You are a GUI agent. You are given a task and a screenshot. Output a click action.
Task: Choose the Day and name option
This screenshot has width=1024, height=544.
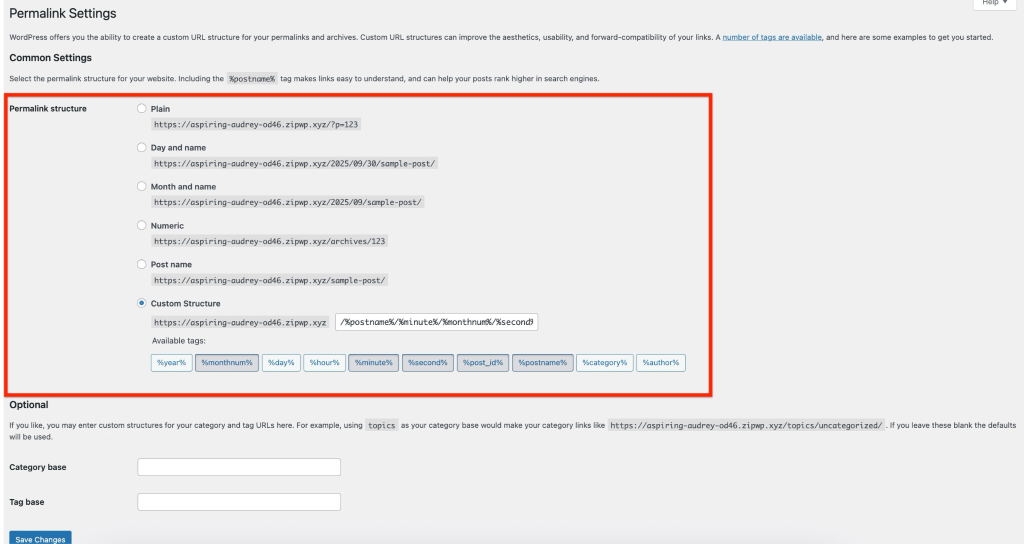point(142,147)
